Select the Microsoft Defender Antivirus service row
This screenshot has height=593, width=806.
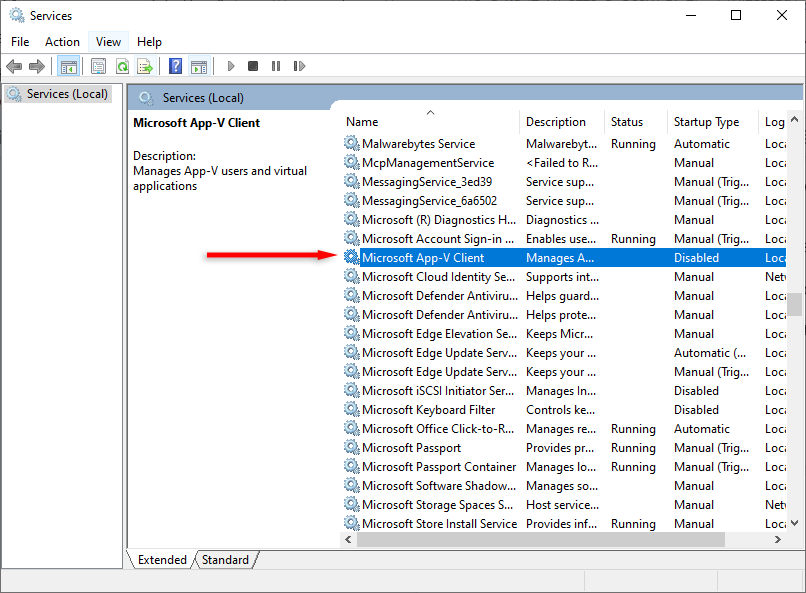click(440, 296)
